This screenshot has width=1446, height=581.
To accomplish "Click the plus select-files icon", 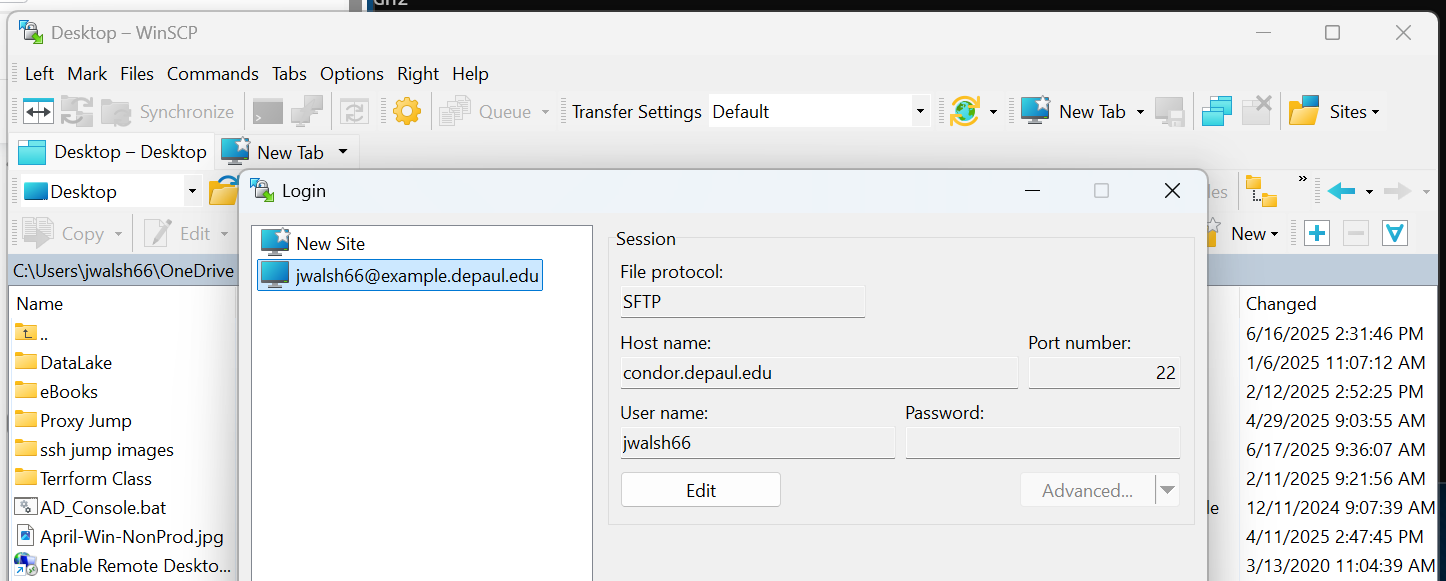I will coord(1317,233).
